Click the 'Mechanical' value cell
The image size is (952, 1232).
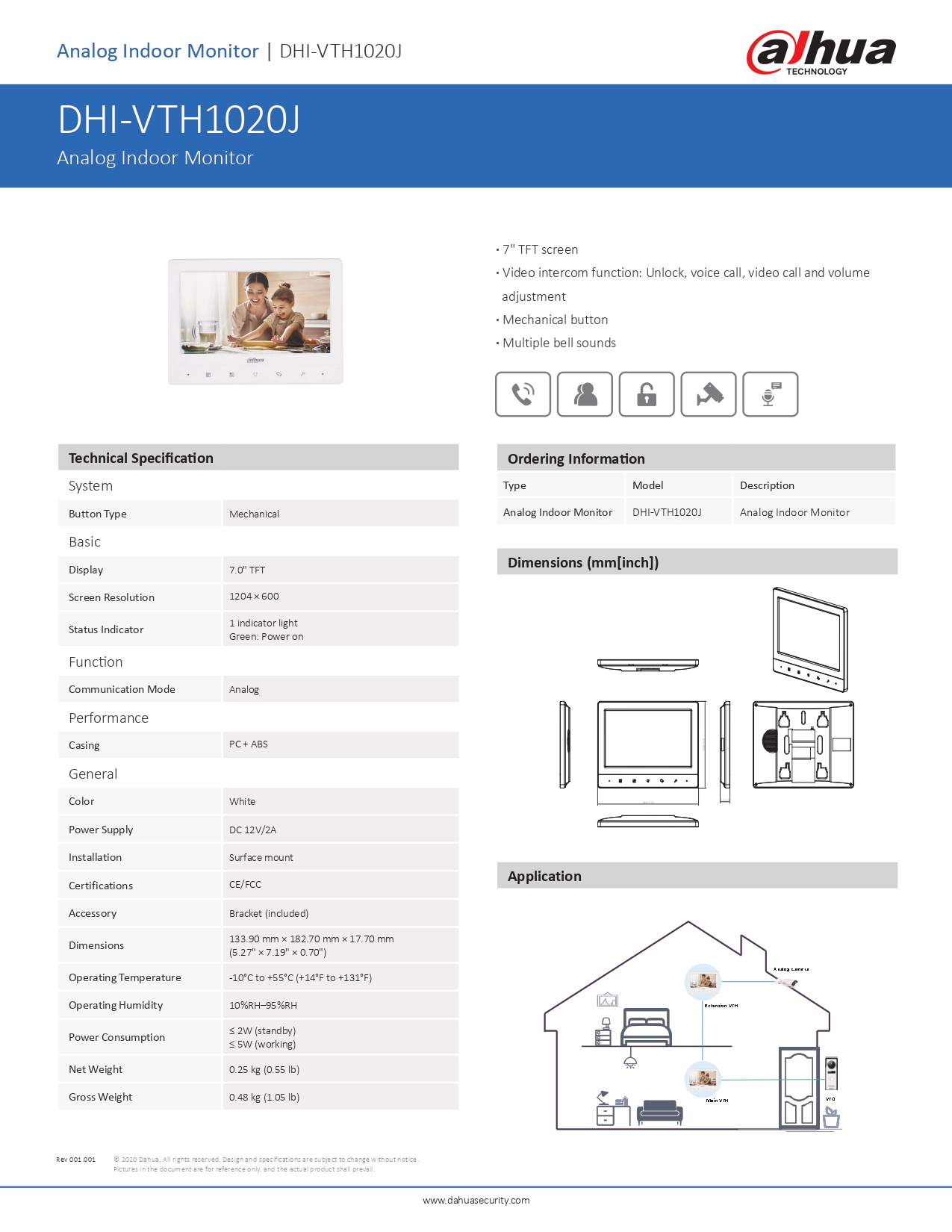point(340,514)
